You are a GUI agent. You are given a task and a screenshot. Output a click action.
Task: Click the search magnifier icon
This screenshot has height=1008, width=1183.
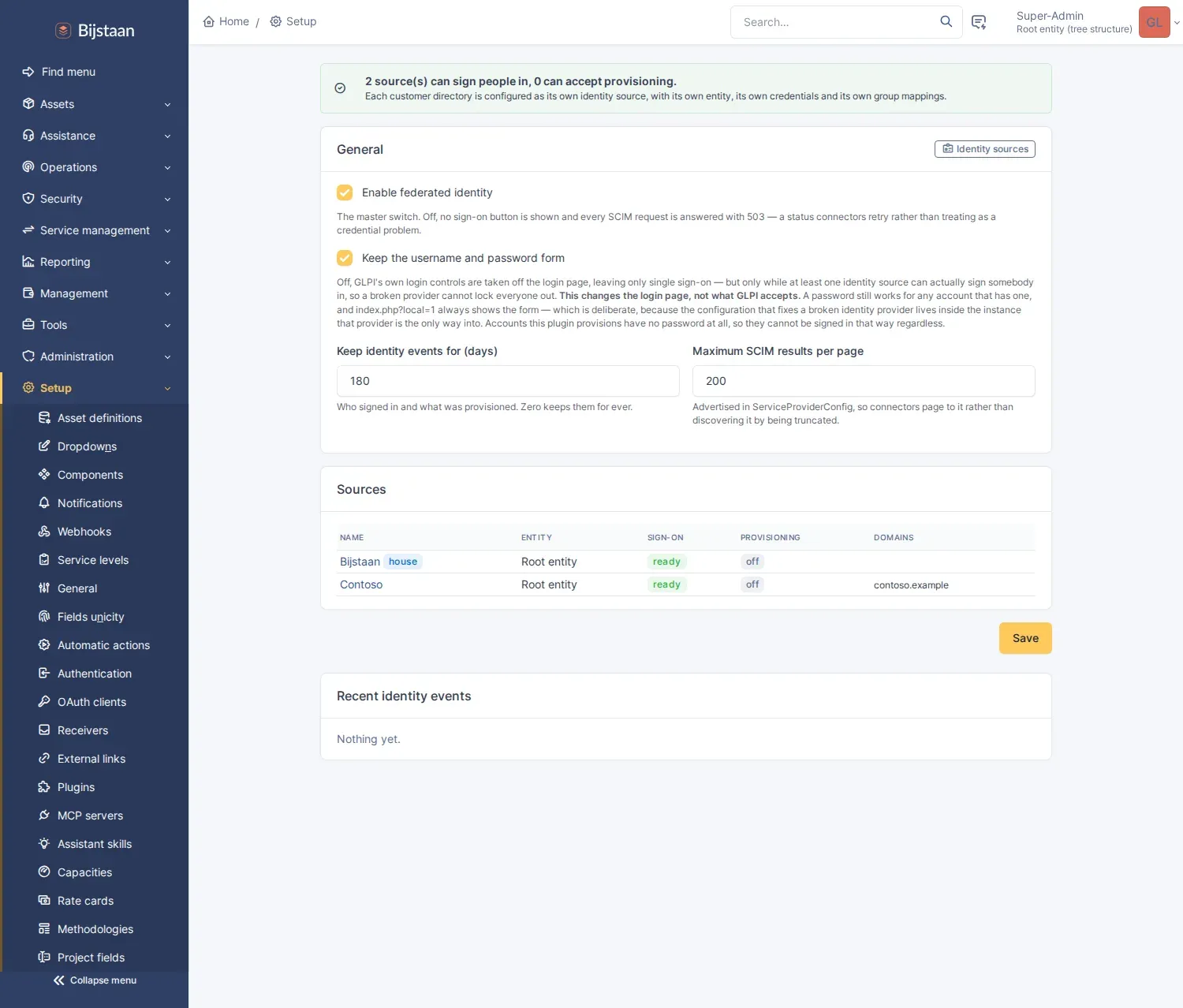pyautogui.click(x=946, y=22)
